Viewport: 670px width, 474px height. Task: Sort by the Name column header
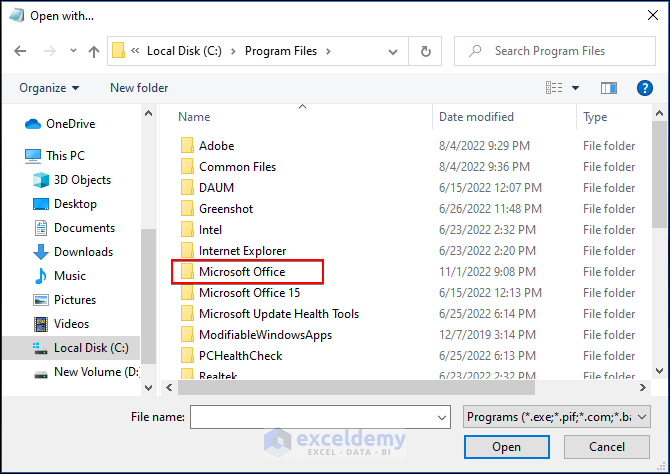click(x=194, y=117)
